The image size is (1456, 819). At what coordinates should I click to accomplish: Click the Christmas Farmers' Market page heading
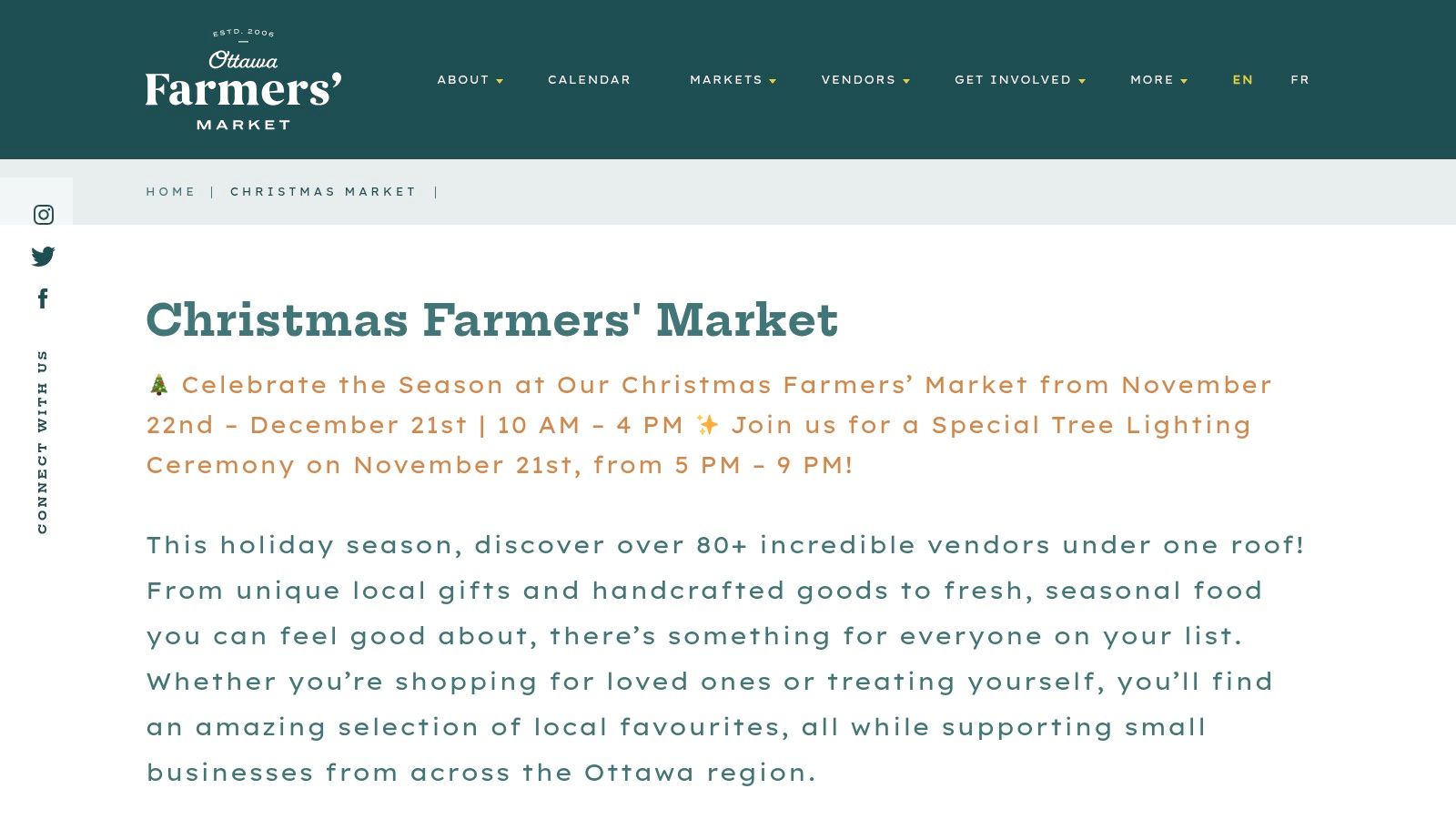pos(492,320)
